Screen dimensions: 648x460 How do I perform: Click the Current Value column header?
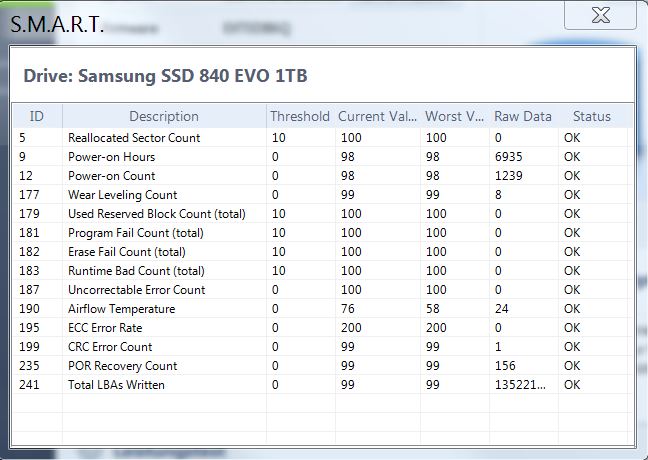pos(377,116)
